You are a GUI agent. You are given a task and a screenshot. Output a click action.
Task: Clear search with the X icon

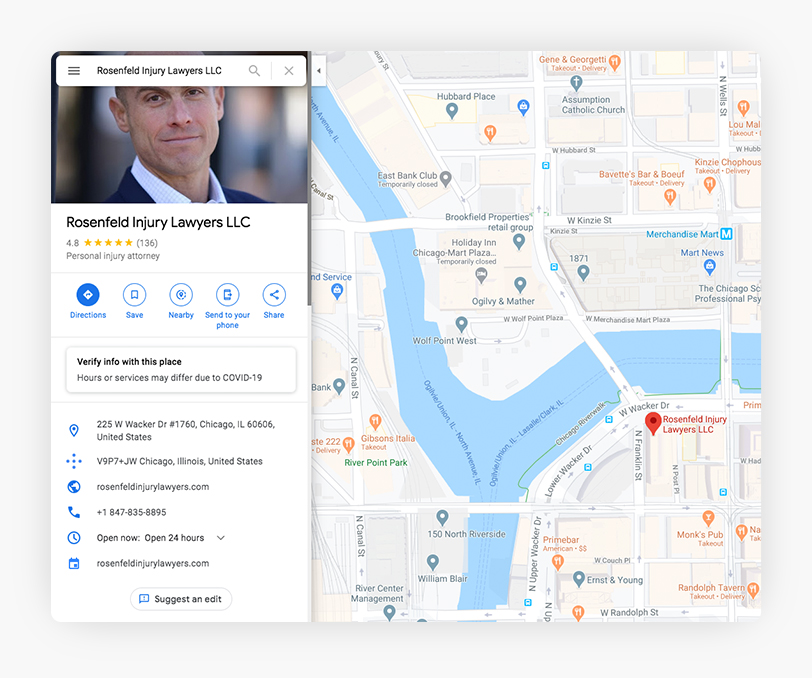(289, 71)
